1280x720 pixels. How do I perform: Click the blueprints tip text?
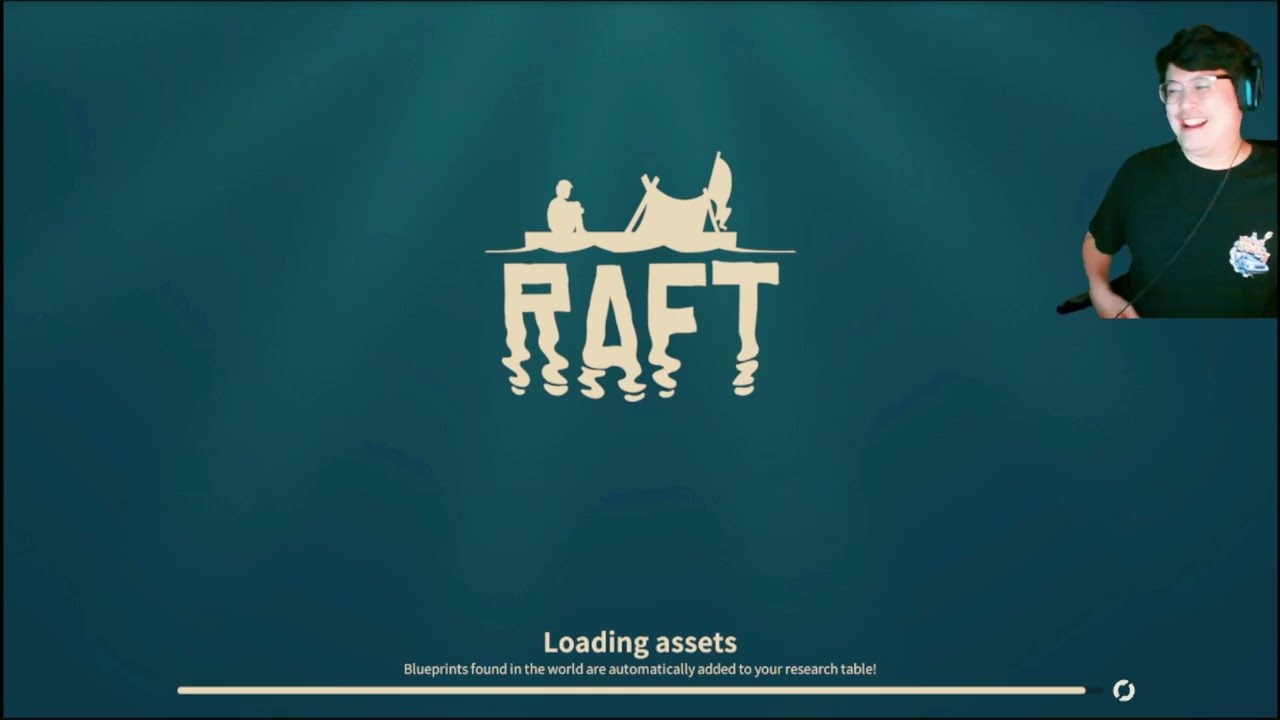[x=640, y=669]
